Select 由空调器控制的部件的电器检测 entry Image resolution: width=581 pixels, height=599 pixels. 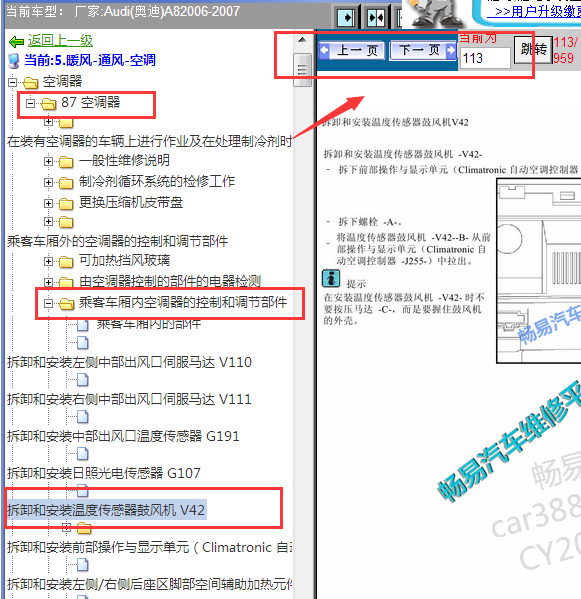[170, 281]
